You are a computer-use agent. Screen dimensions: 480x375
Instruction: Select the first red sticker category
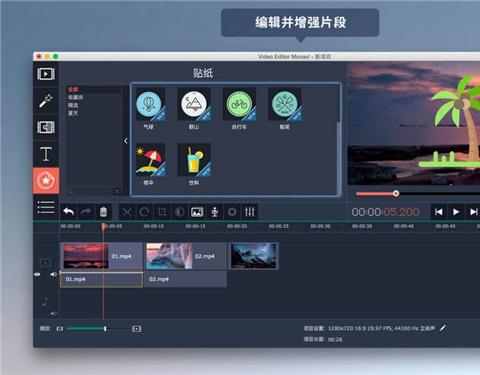(73, 89)
